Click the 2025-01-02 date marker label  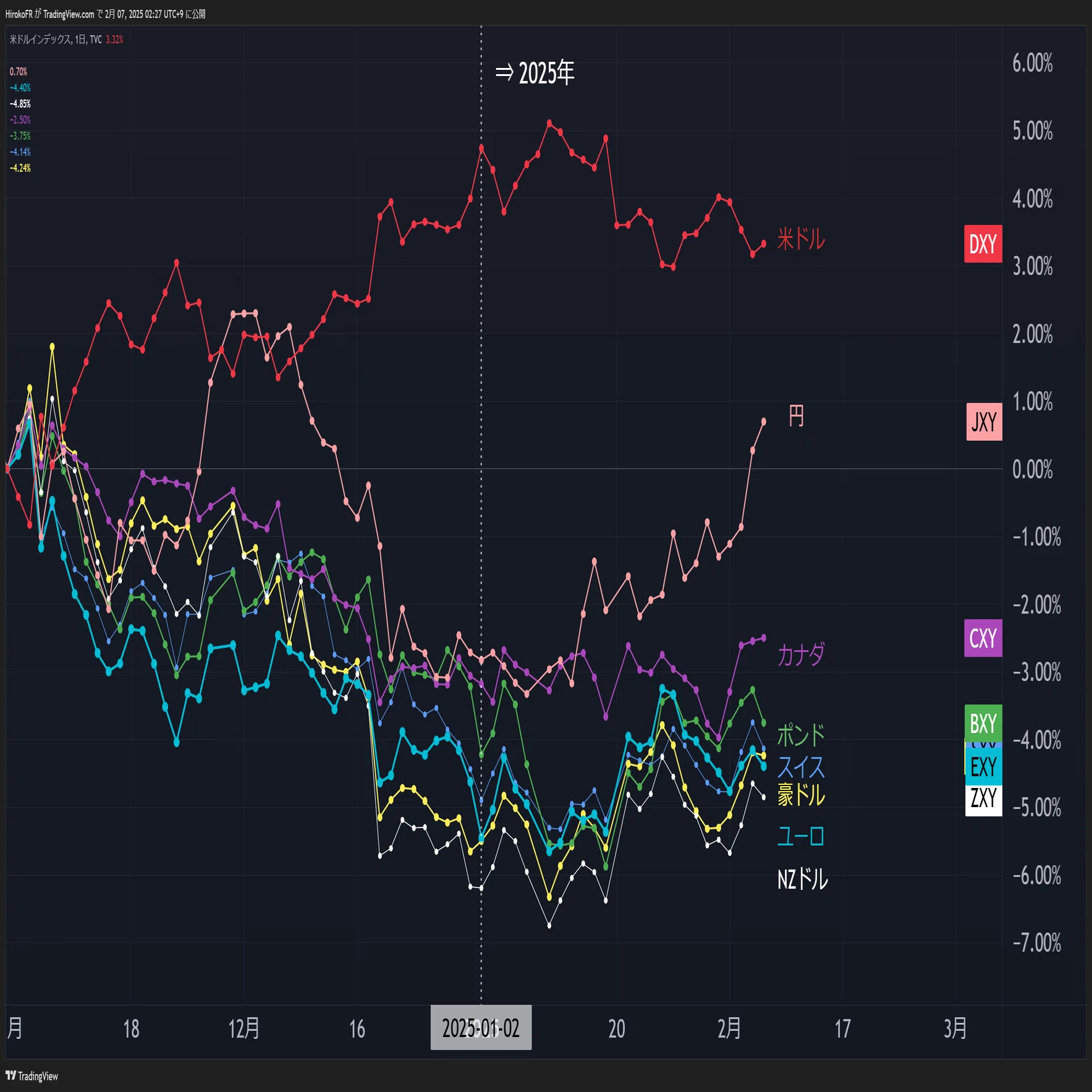pos(481,1028)
